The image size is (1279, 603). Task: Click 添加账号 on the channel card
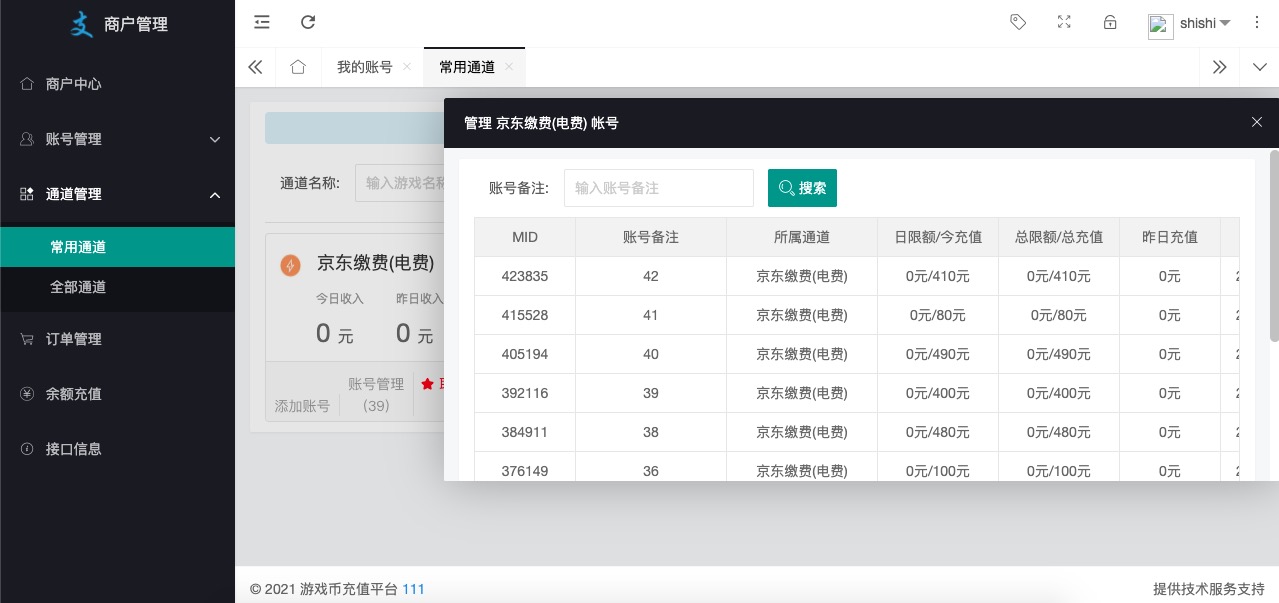[302, 406]
